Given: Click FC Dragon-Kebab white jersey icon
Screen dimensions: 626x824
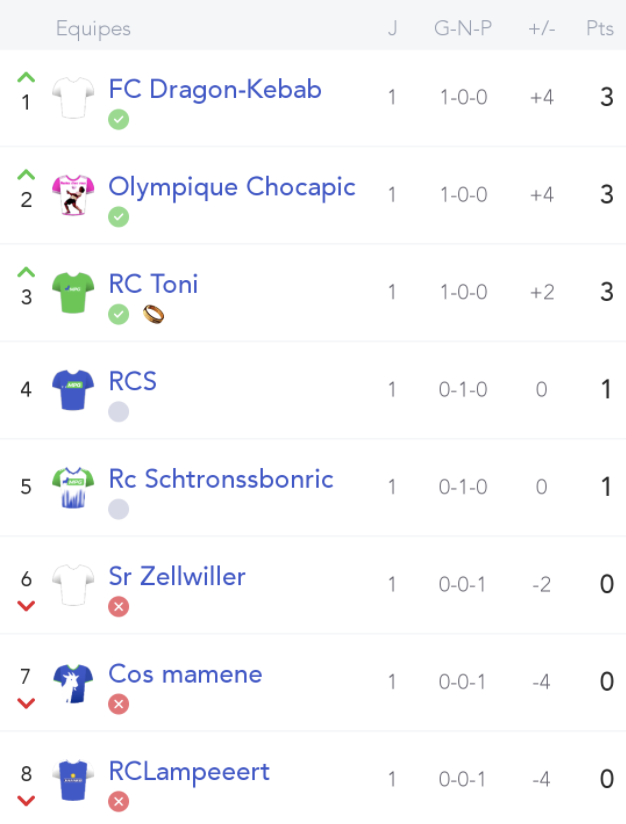Looking at the screenshot, I should [73, 98].
